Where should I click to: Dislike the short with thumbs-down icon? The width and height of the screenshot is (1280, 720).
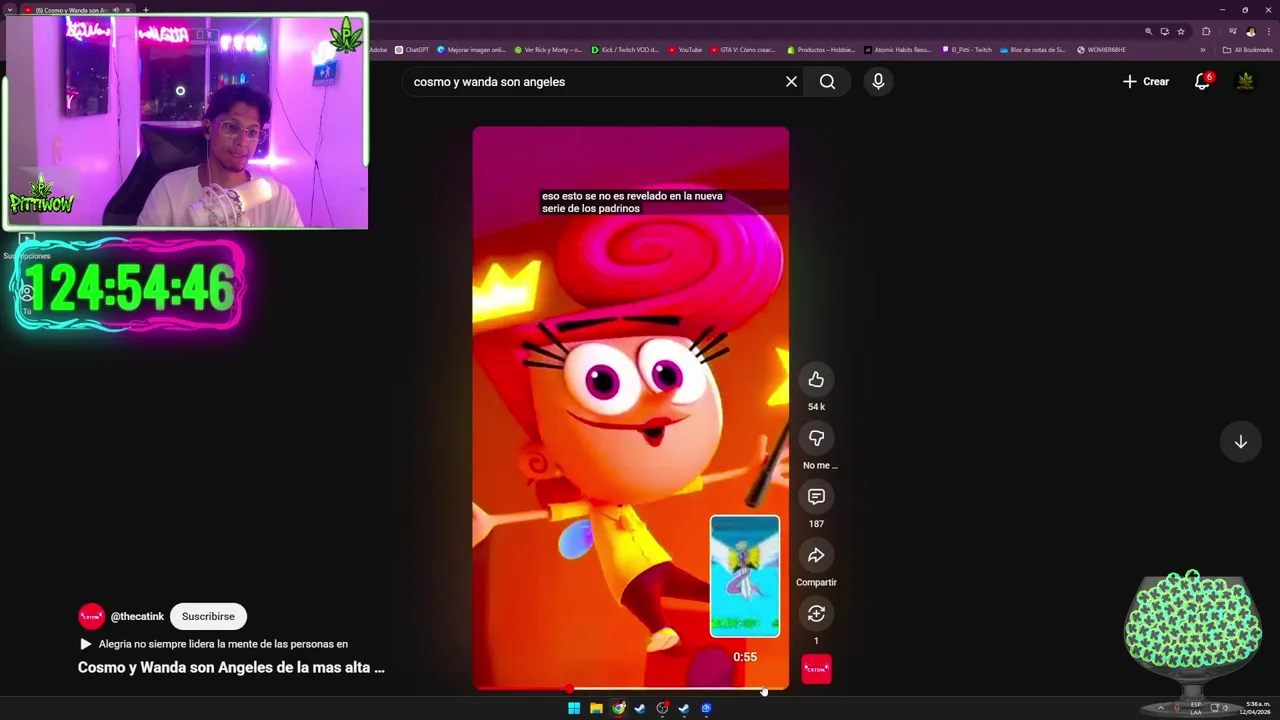(816, 438)
